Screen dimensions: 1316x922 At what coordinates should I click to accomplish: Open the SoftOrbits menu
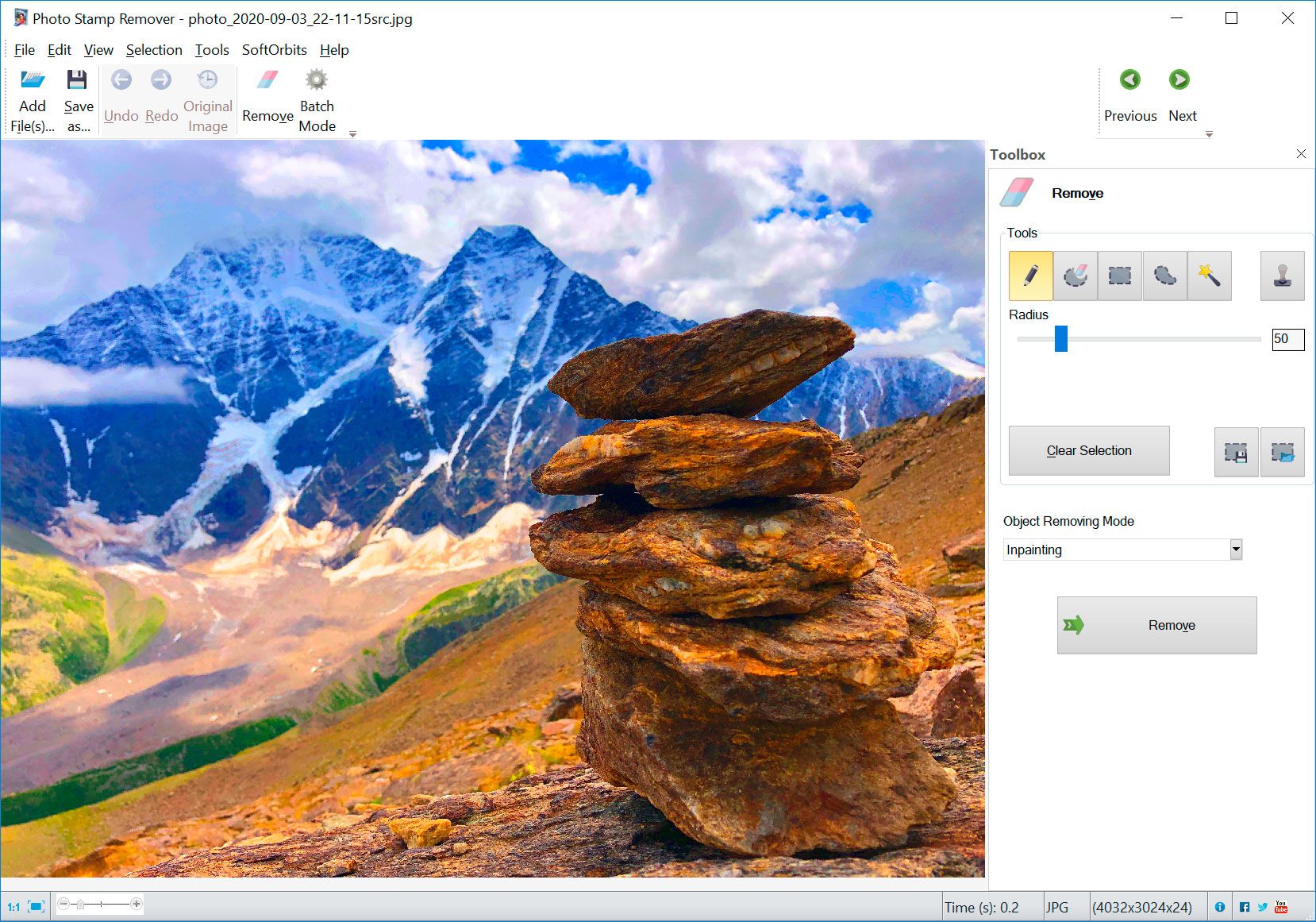(274, 50)
